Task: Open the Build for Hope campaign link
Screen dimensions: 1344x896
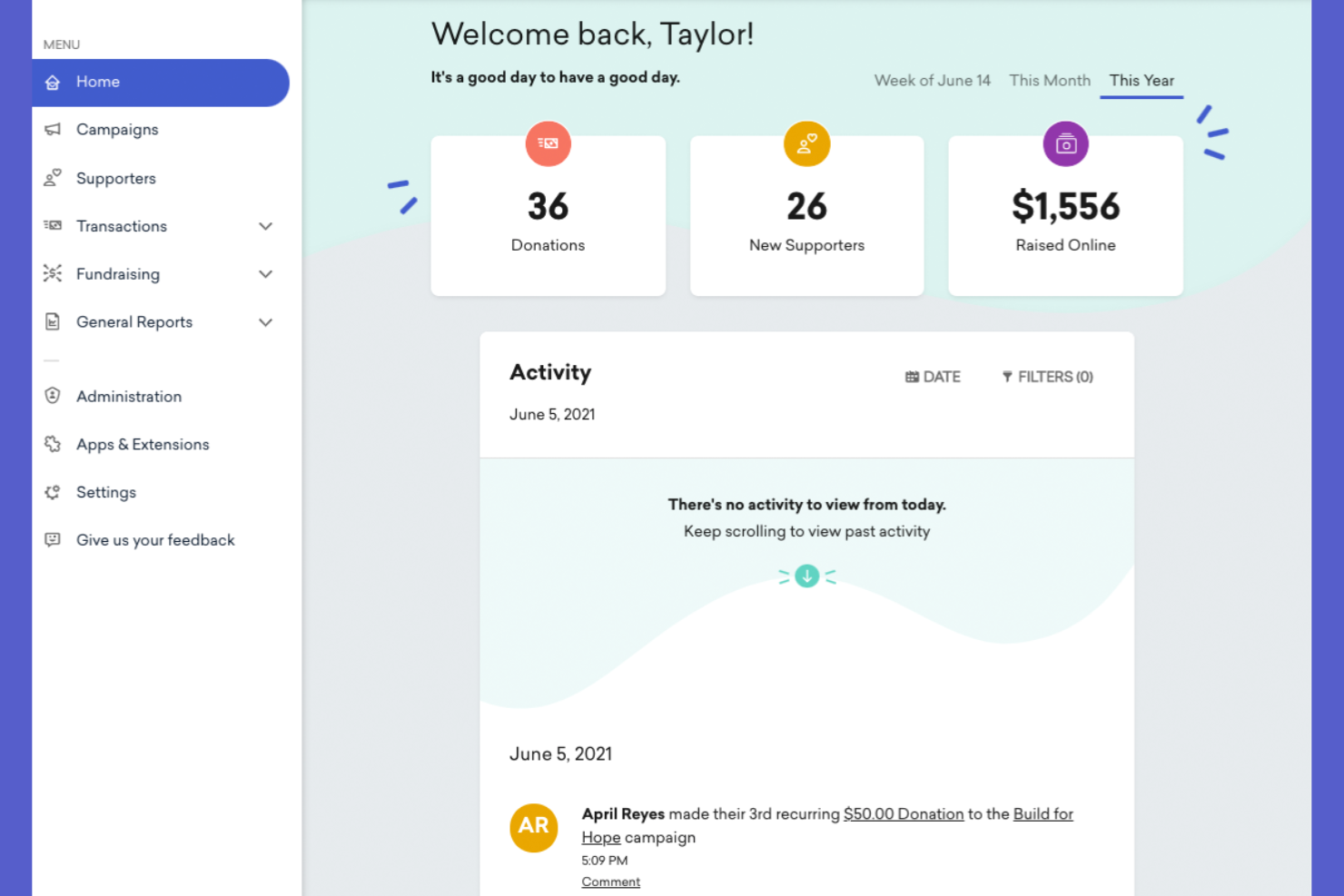Action: 1043,813
